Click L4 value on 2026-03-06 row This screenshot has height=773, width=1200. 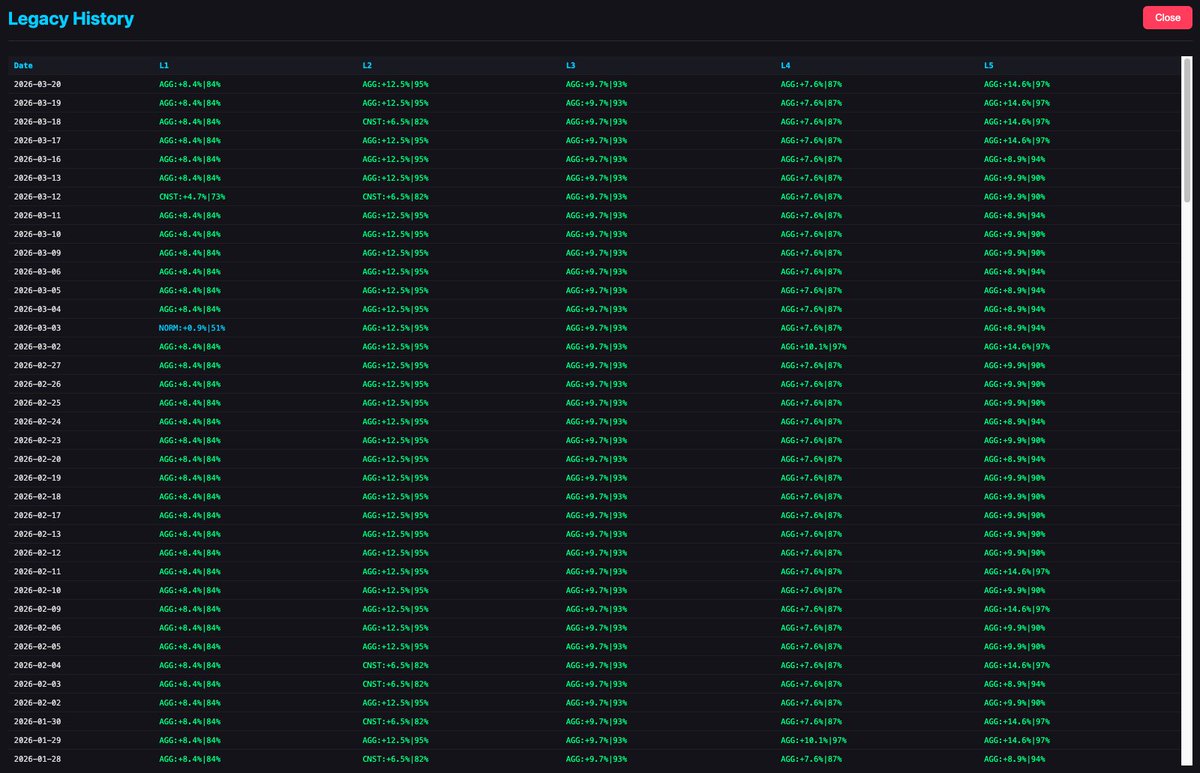click(x=811, y=271)
